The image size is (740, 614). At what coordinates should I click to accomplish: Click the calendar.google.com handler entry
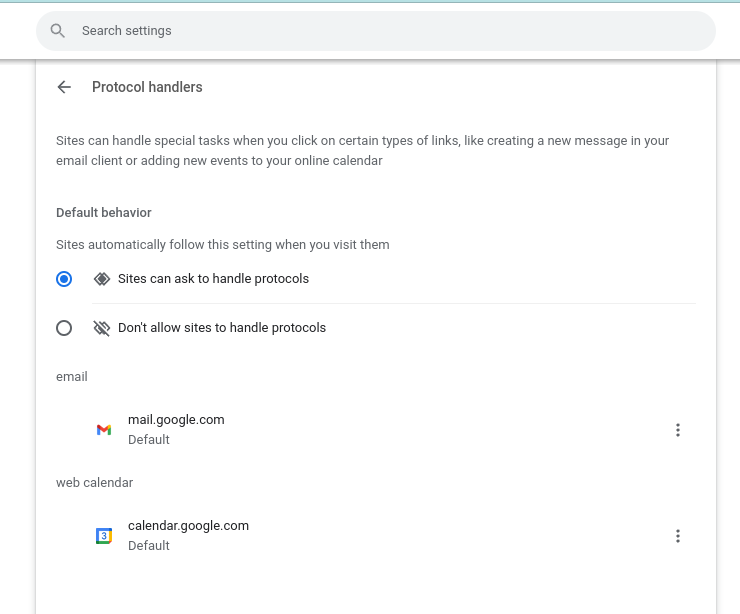tap(376, 536)
